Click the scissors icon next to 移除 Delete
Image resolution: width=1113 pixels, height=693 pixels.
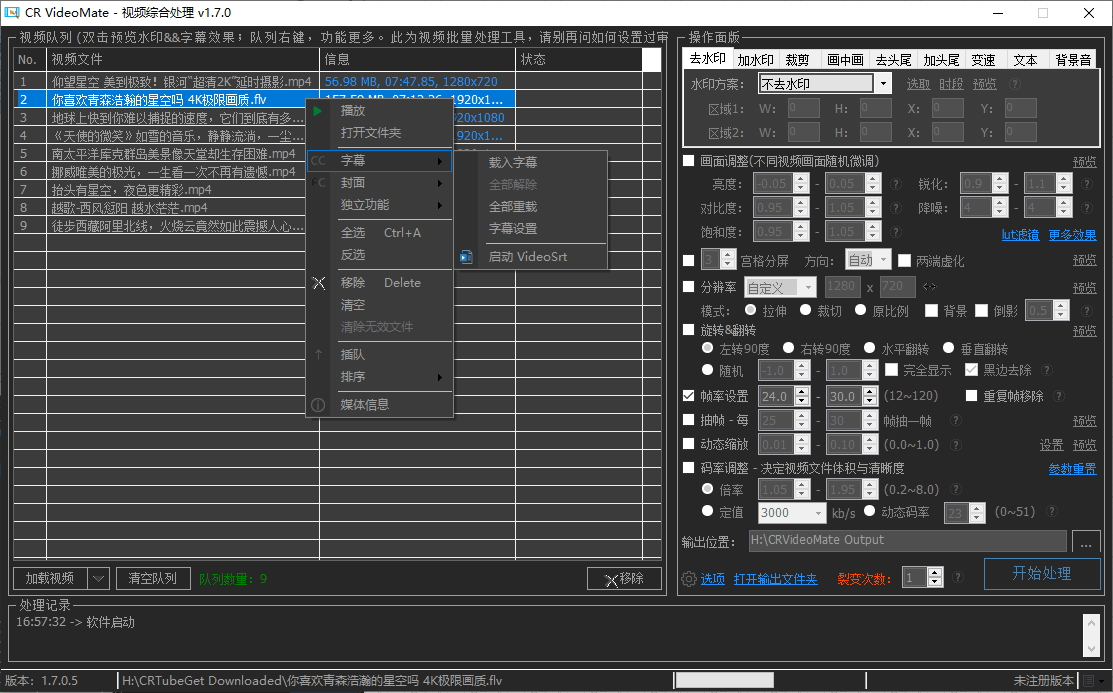pos(319,283)
